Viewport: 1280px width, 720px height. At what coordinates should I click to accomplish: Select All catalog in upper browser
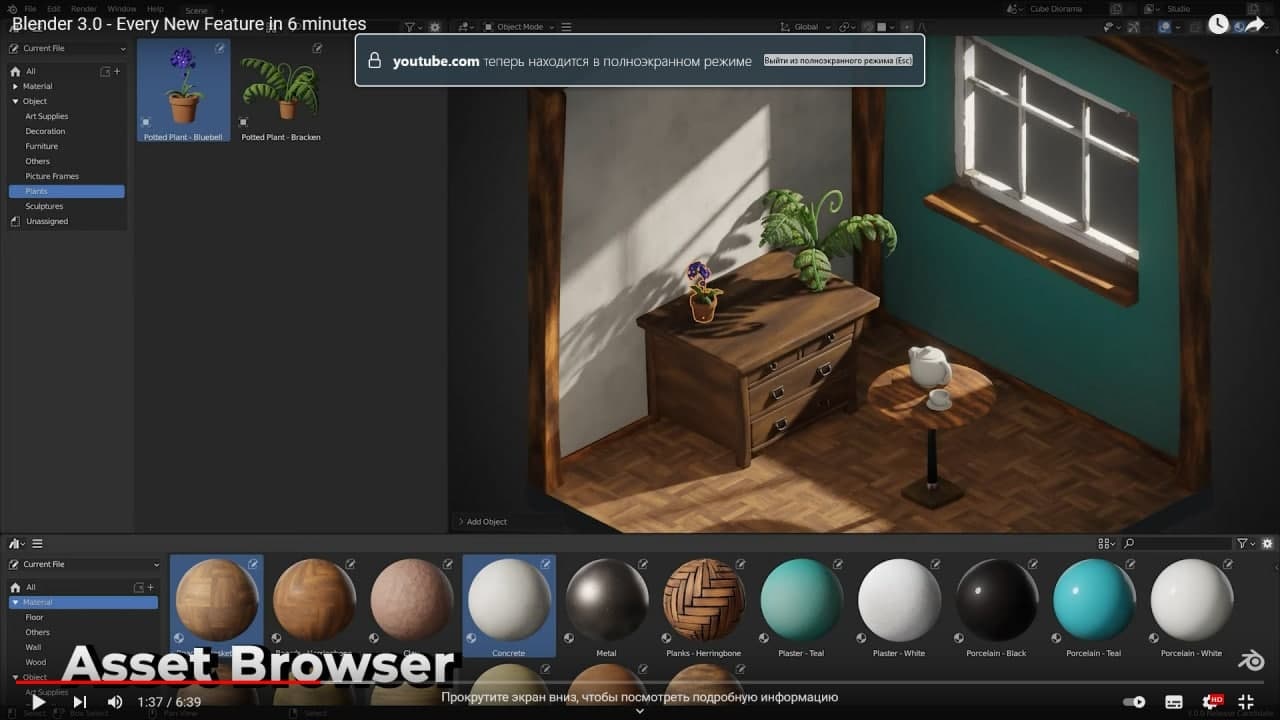(31, 71)
